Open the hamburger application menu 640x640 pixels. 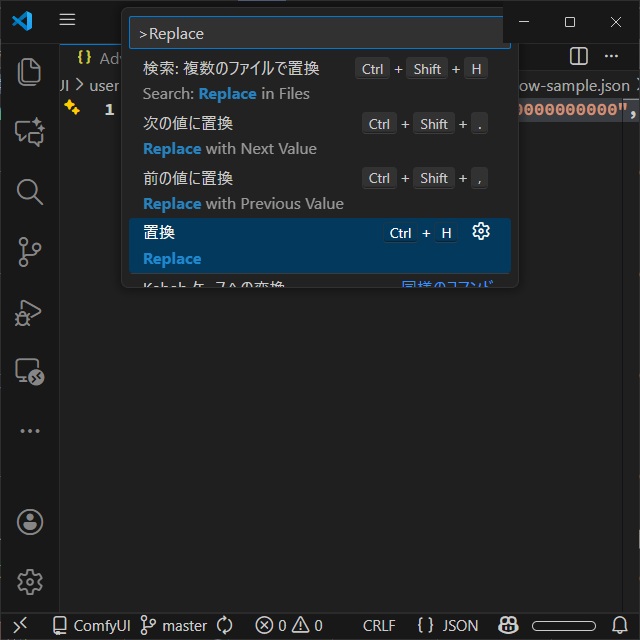click(x=67, y=20)
